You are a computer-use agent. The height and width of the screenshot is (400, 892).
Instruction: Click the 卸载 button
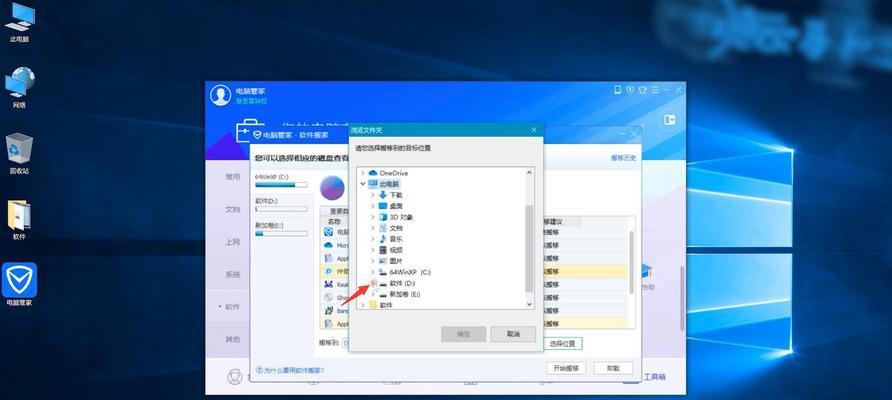[x=613, y=368]
